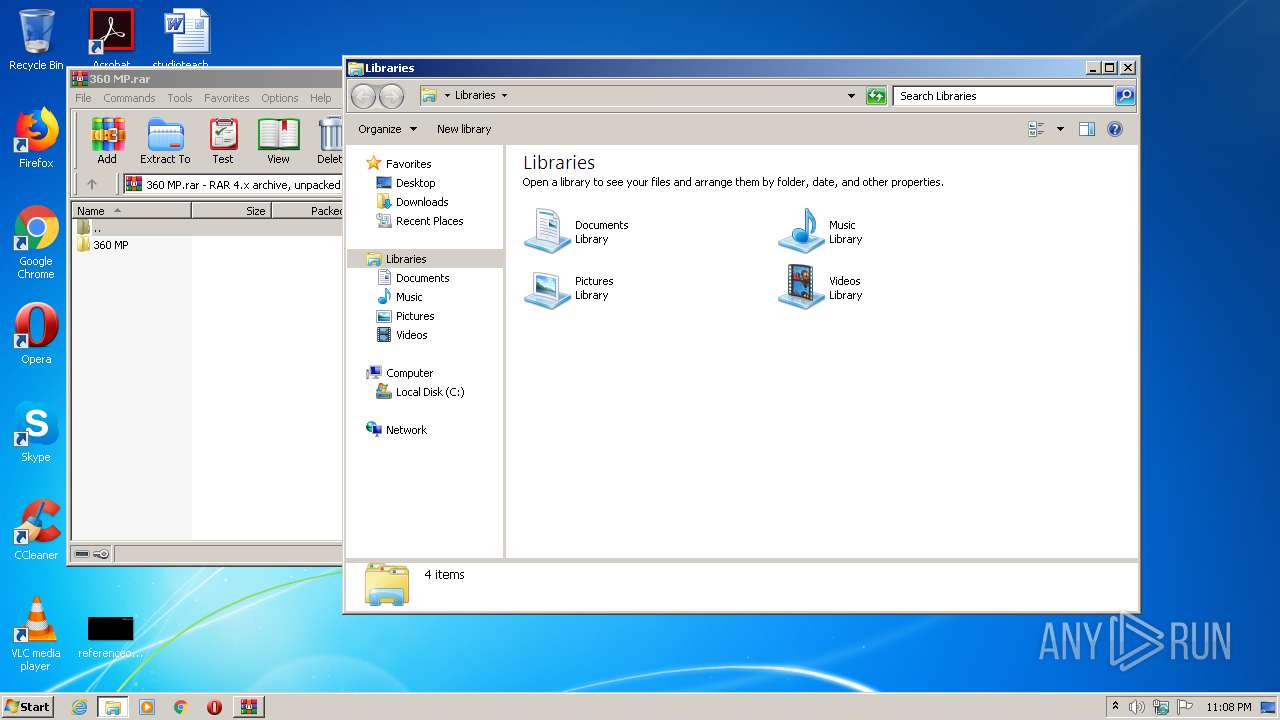Select Documents under Libraries in navigation pane
The height and width of the screenshot is (720, 1280).
pyautogui.click(x=412, y=278)
